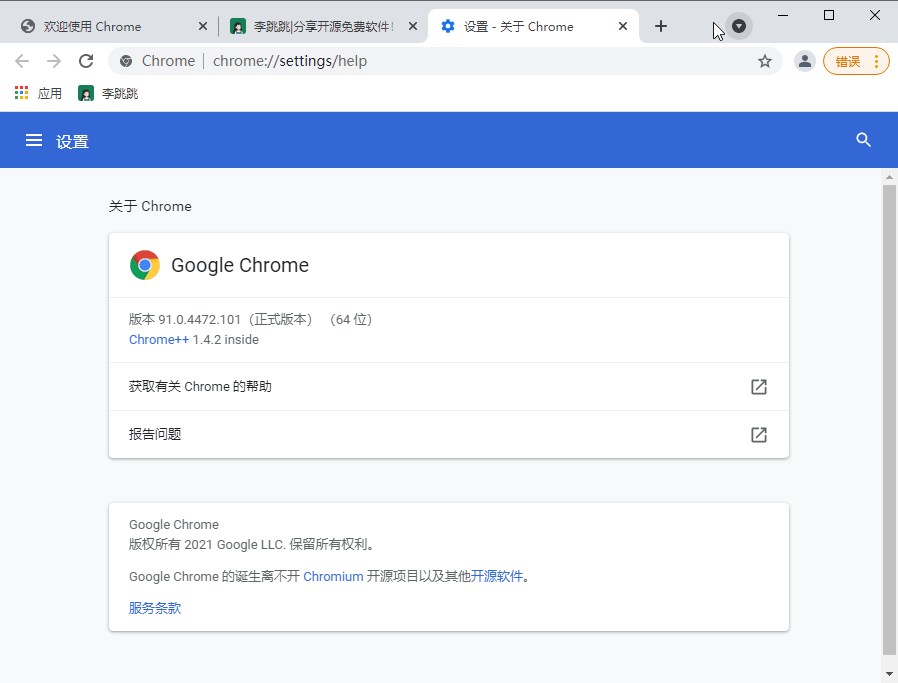Open the Chrome++ link
Screen dimensions: 898x683
[x=159, y=339]
